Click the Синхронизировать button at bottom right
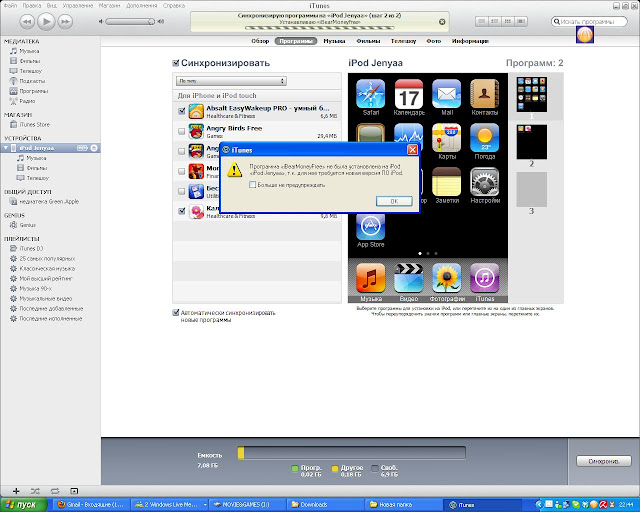640x512 pixels. 603,460
